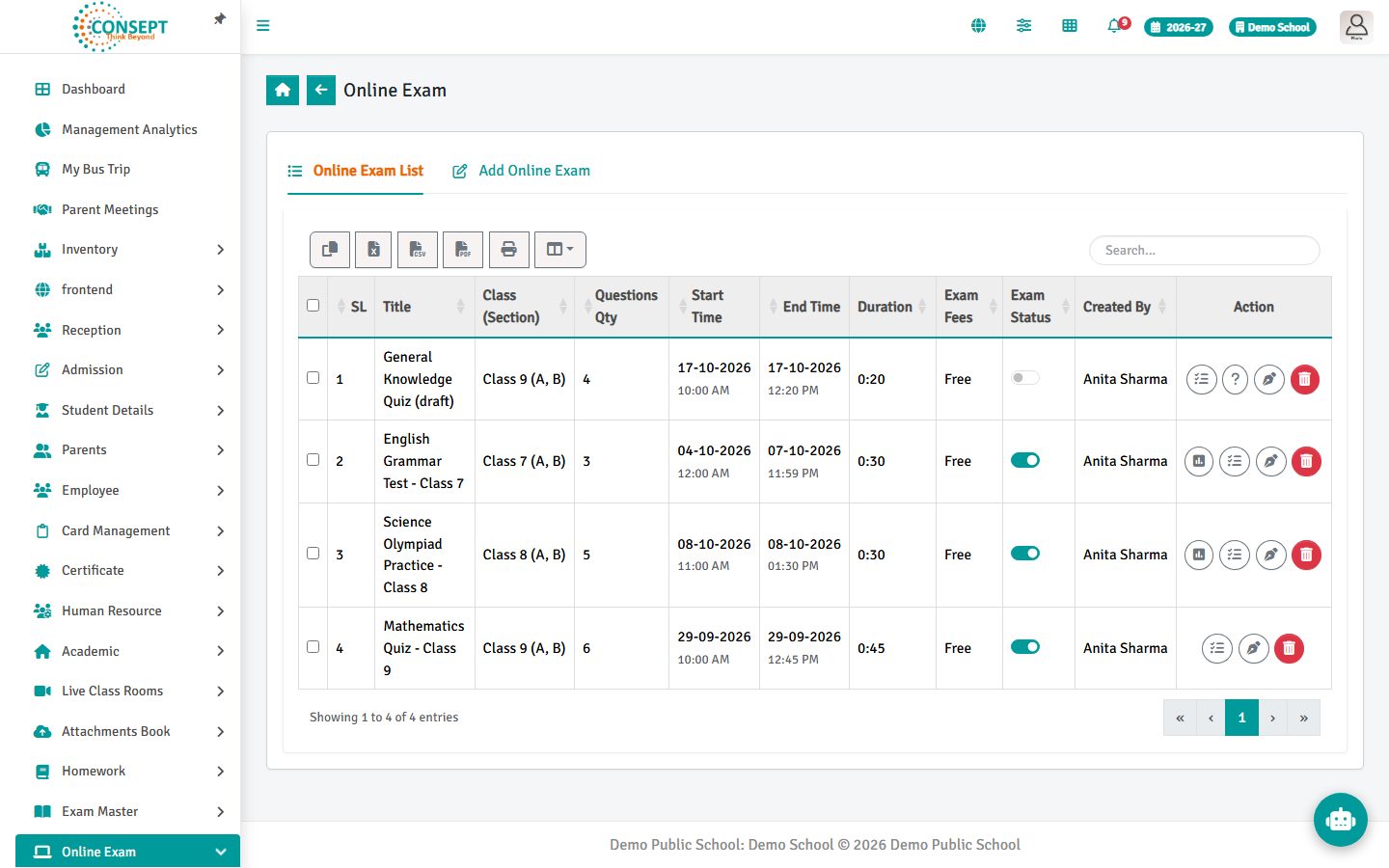Image resolution: width=1389 pixels, height=868 pixels.
Task: Select the checkbox for Mathematics Quiz row
Action: point(313,647)
